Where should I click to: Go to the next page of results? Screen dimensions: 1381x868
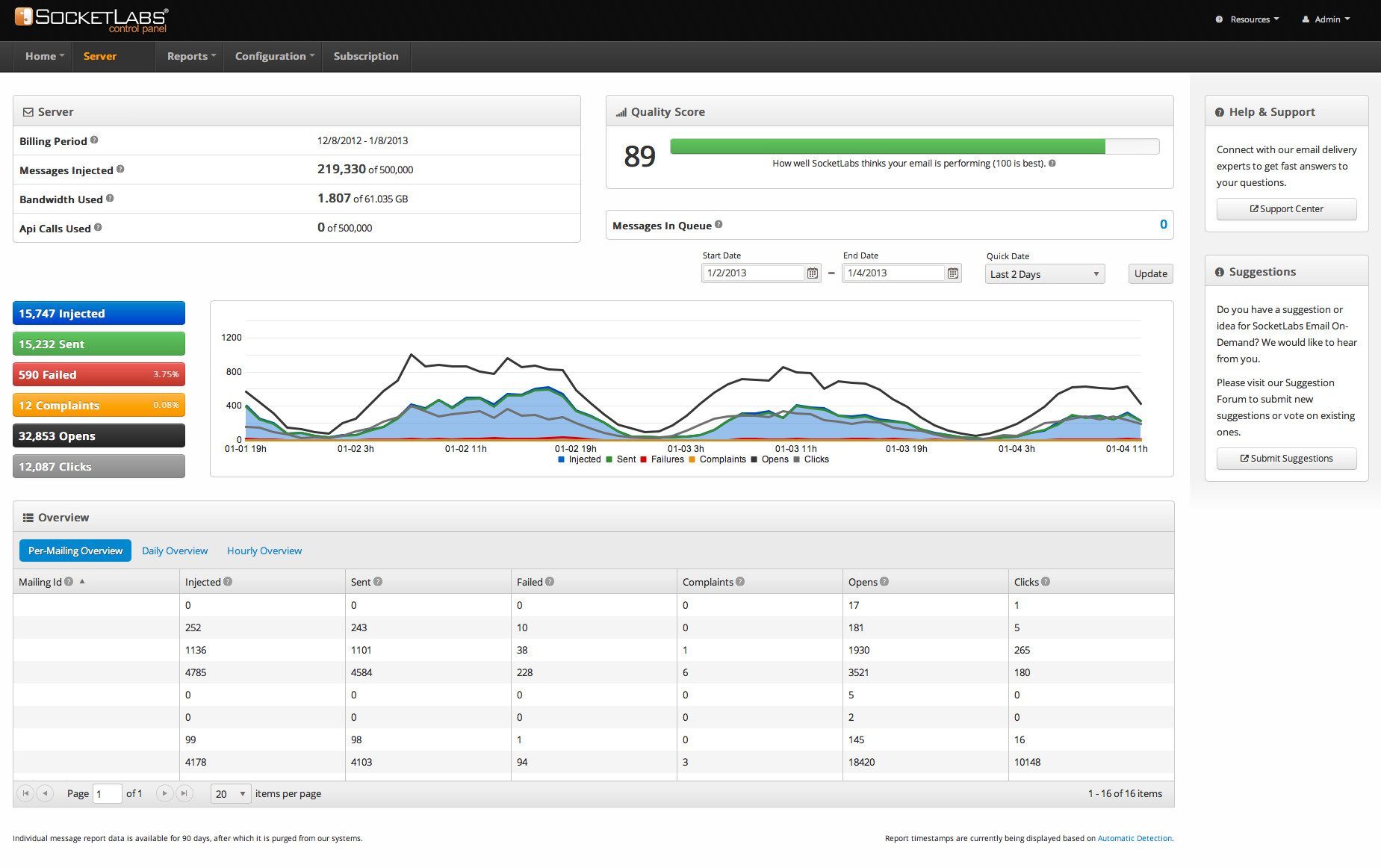[164, 793]
